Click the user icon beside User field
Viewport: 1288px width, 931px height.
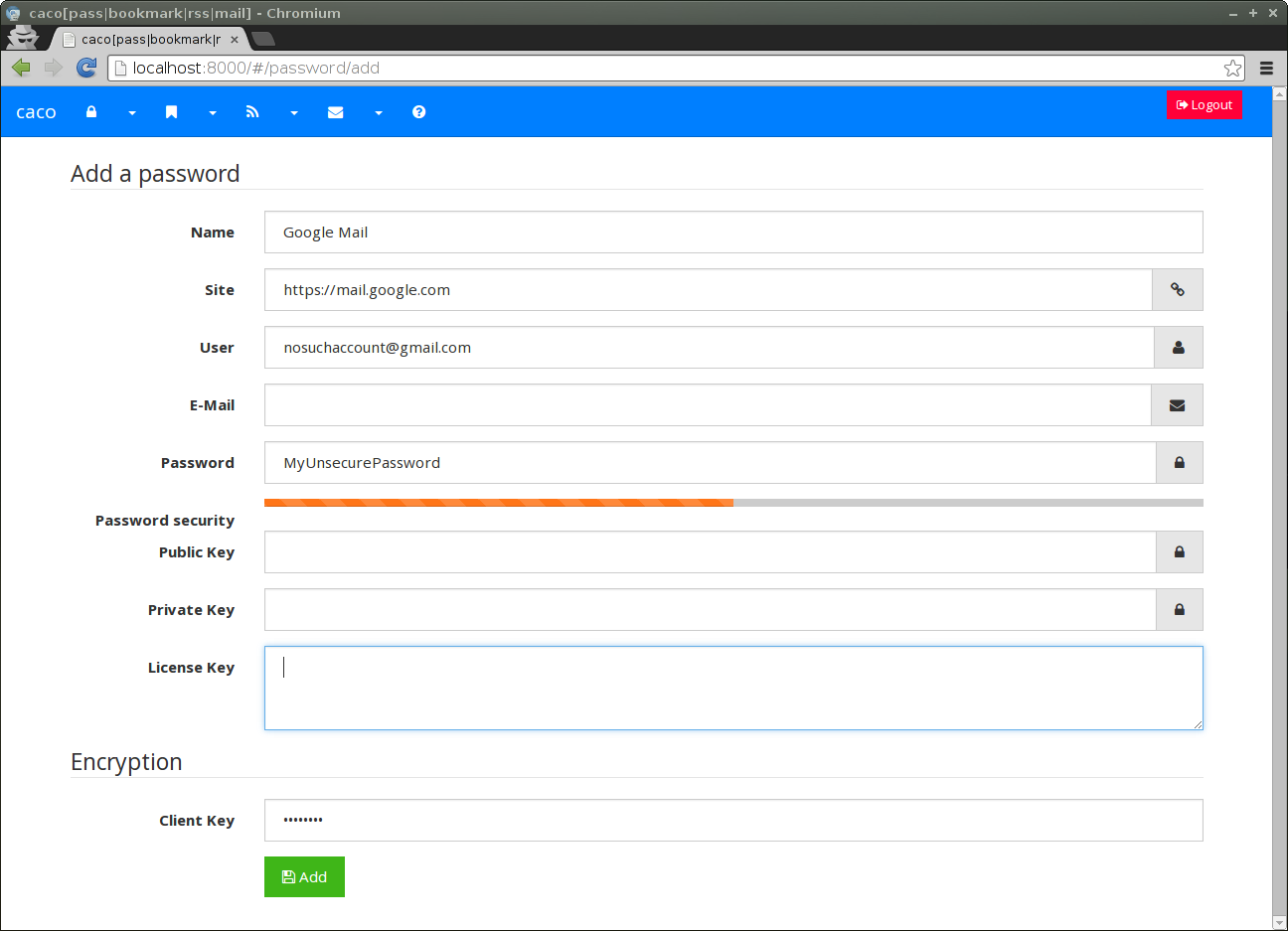tap(1179, 347)
